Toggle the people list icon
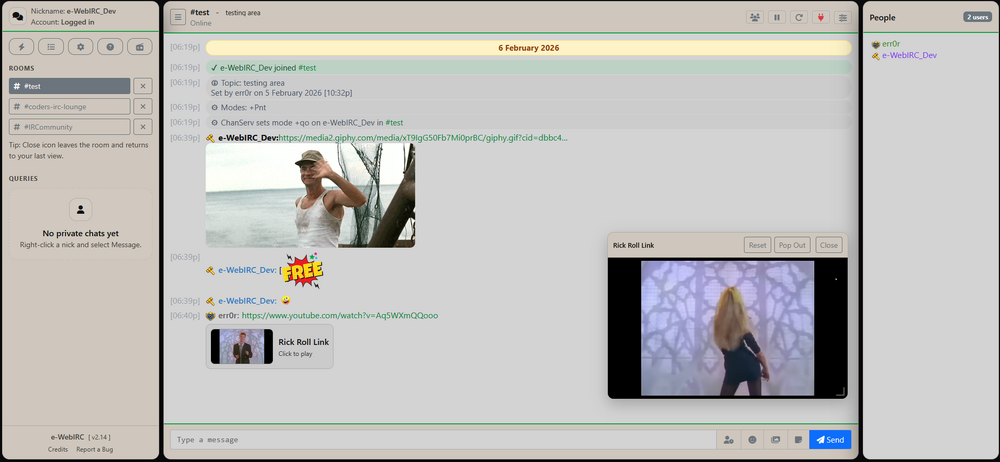Image resolution: width=1000 pixels, height=462 pixels. tap(755, 17)
